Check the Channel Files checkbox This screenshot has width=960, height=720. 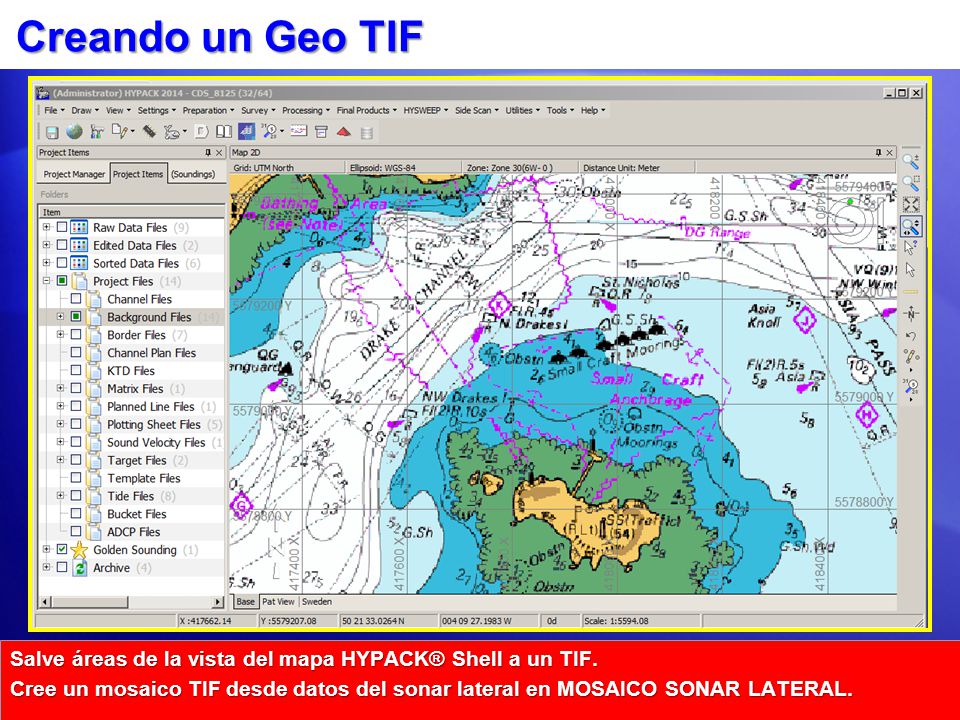76,299
